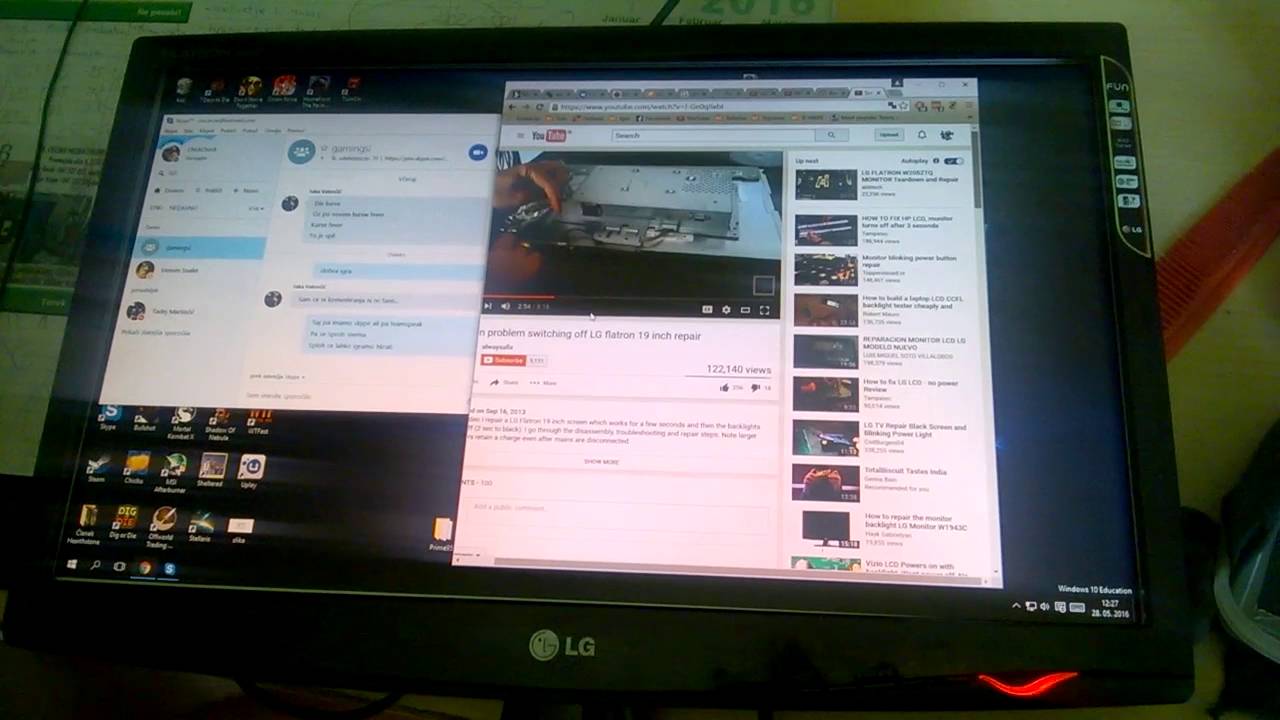Open Dig or Die desktop shortcut
This screenshot has width=1280, height=720.
click(126, 521)
